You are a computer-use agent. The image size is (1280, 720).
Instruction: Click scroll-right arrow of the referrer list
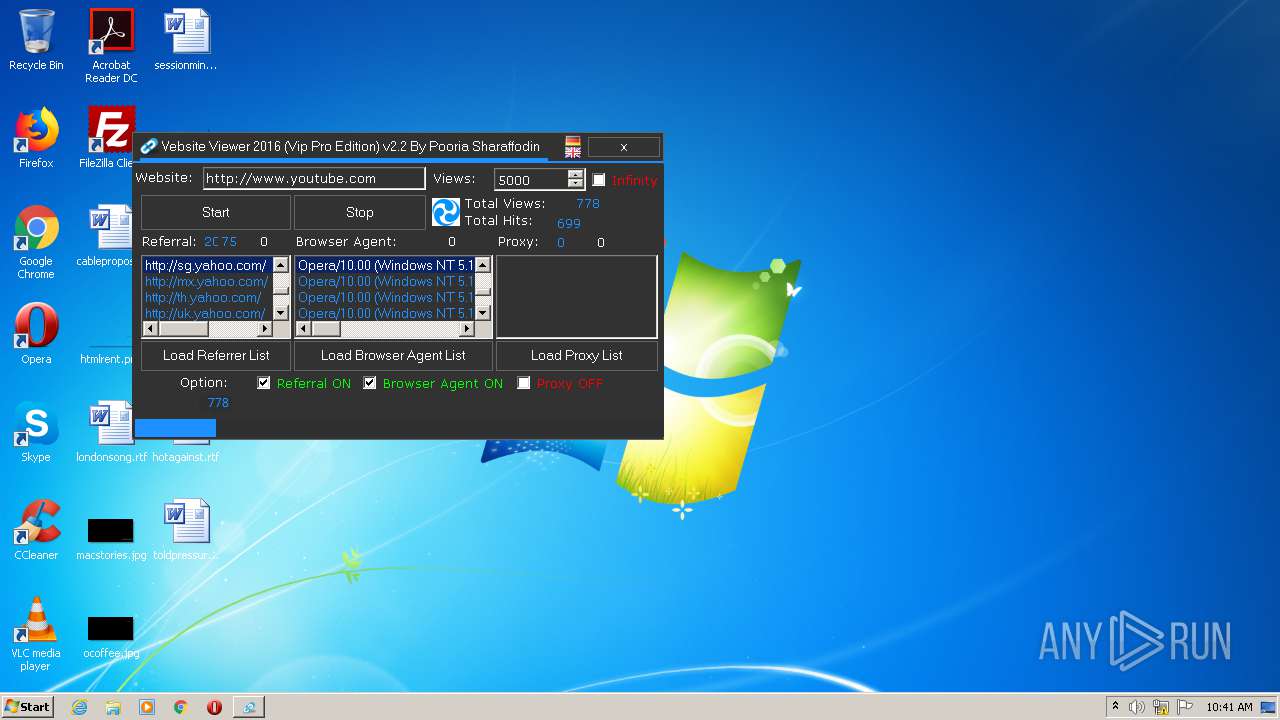click(x=265, y=328)
